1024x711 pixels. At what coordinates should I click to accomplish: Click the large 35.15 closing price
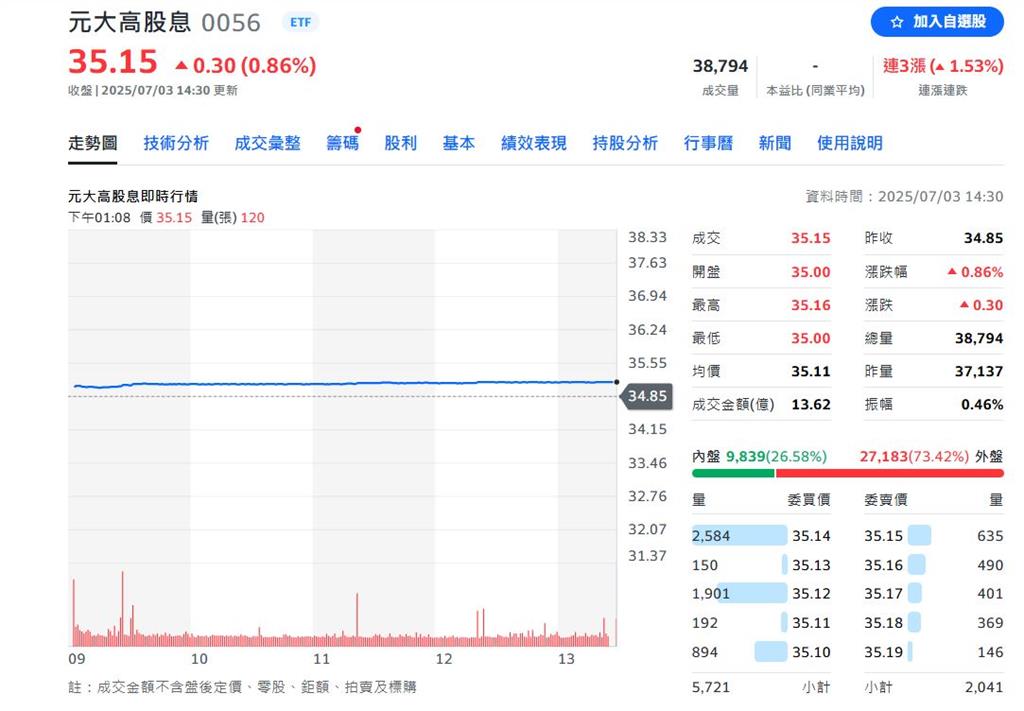[113, 63]
